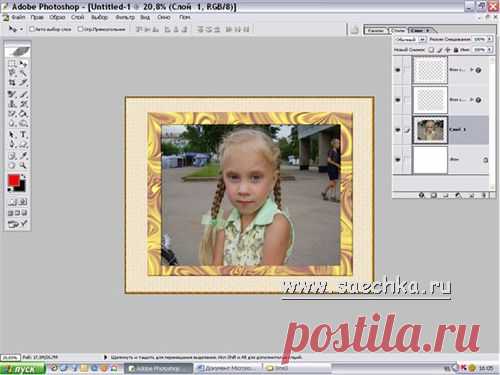
Task: Click Edit in Standard mode button
Action: tap(12, 202)
